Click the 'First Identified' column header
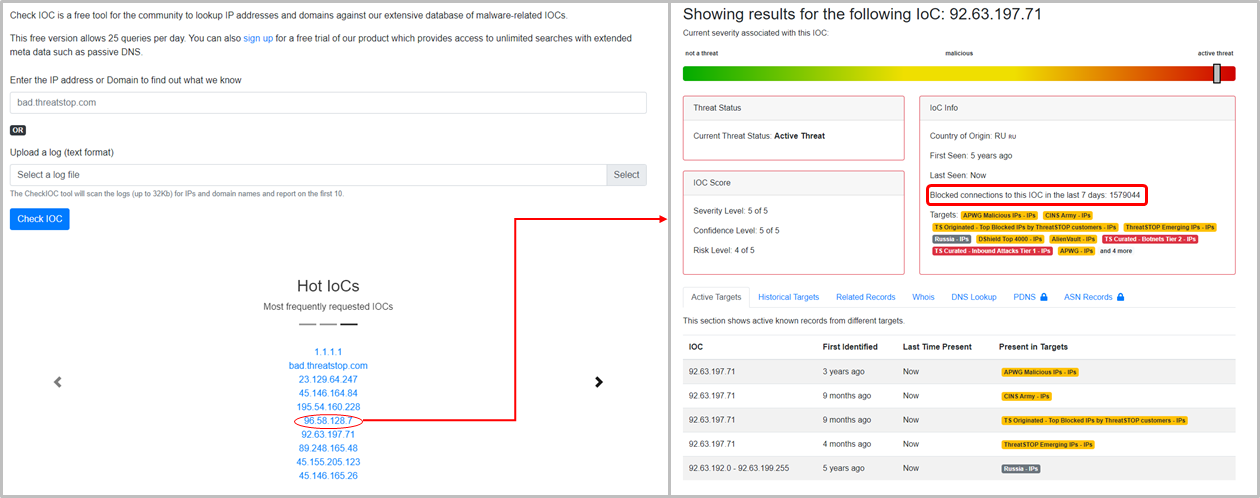1260x498 pixels. coord(849,347)
